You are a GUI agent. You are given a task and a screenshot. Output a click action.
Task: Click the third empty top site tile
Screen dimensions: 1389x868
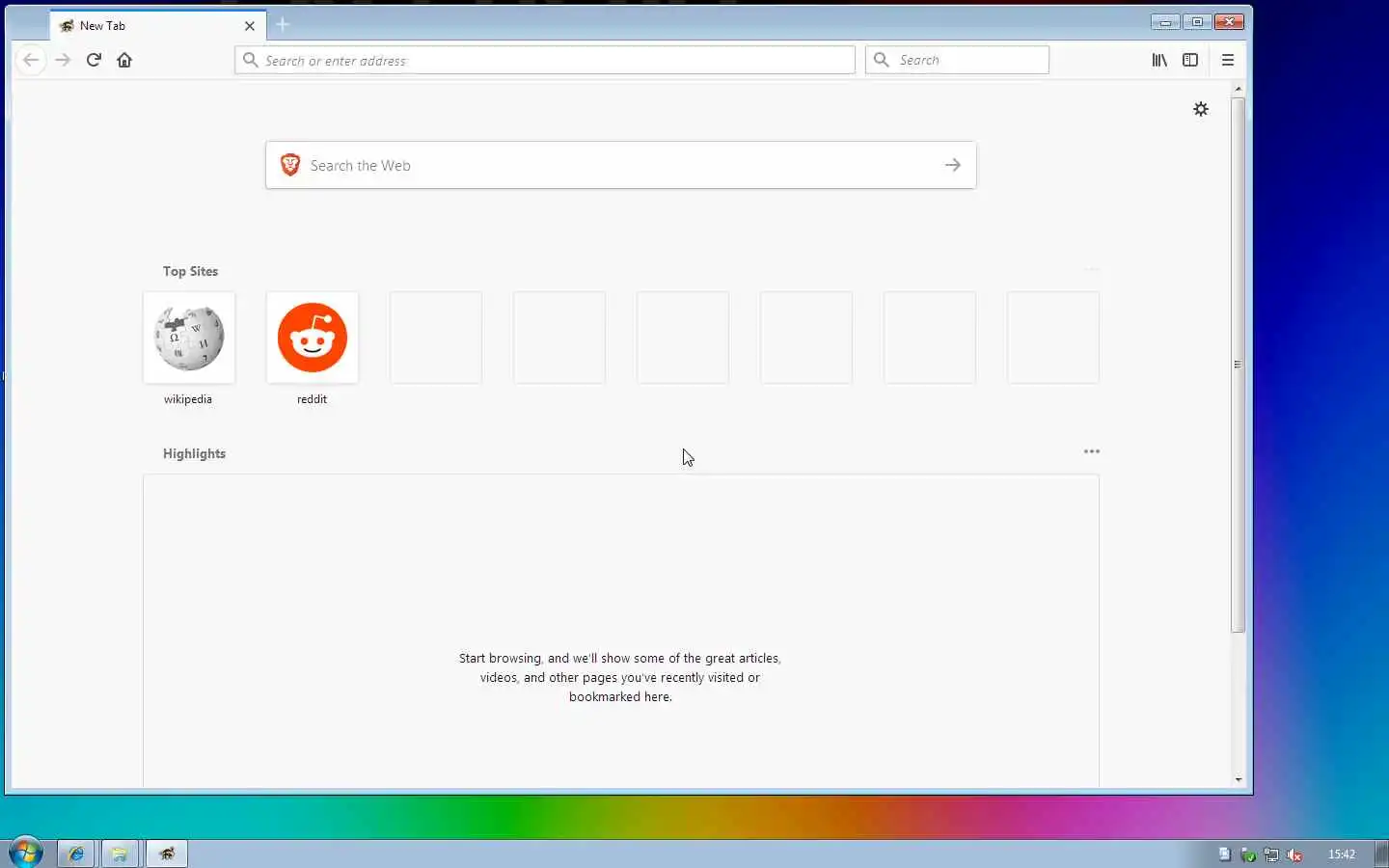(683, 338)
